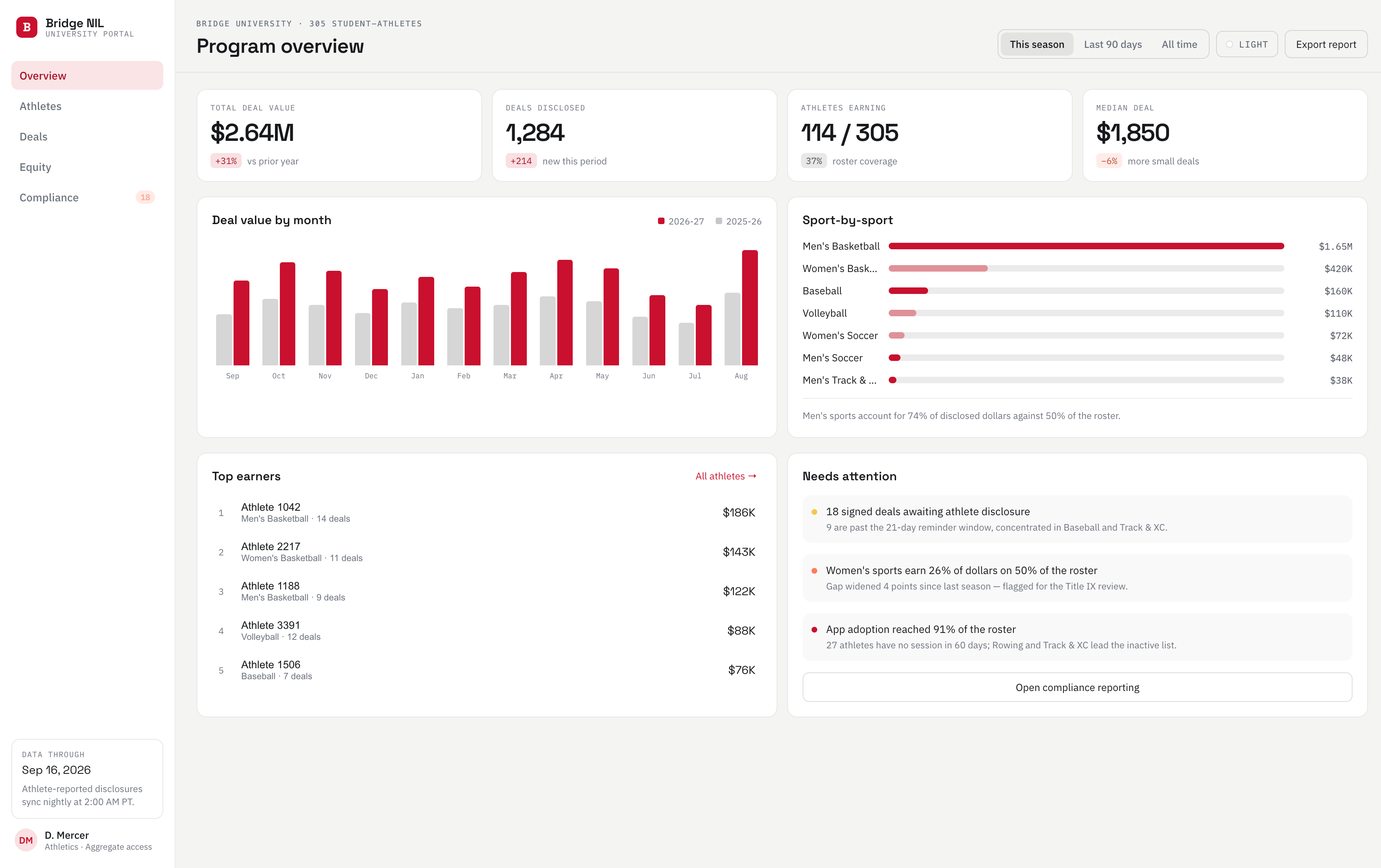This screenshot has width=1381, height=868.
Task: Open the Deals section
Action: click(87, 136)
